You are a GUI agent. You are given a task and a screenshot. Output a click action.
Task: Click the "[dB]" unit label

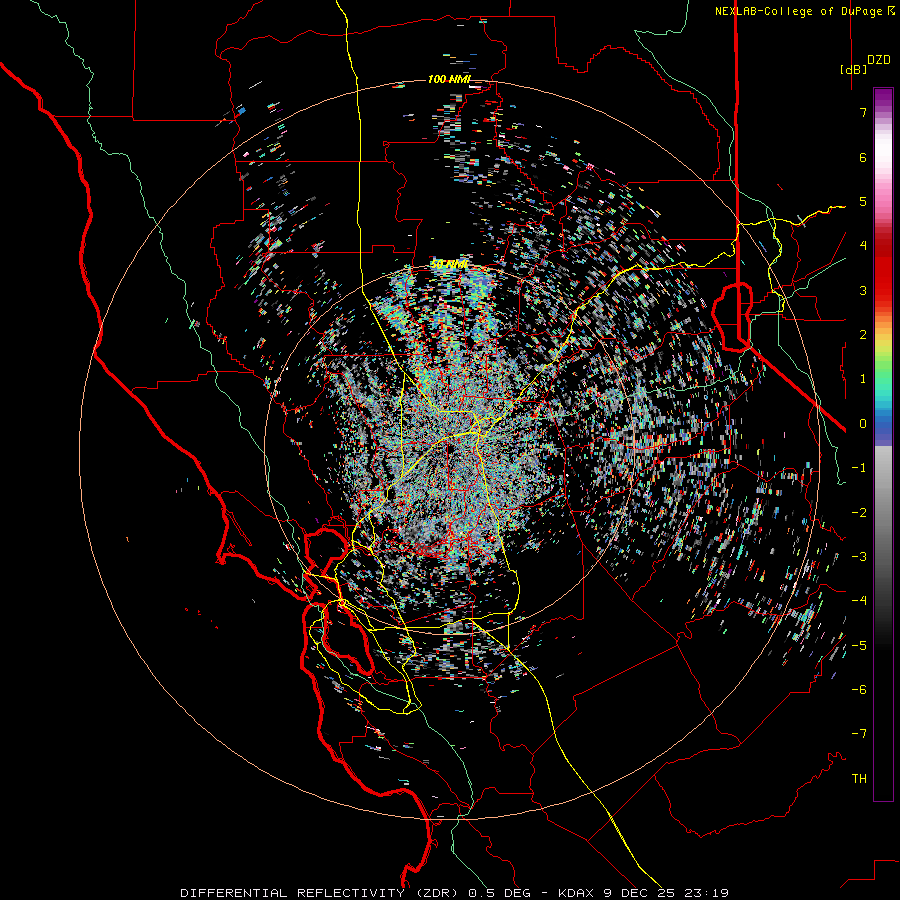(x=853, y=69)
